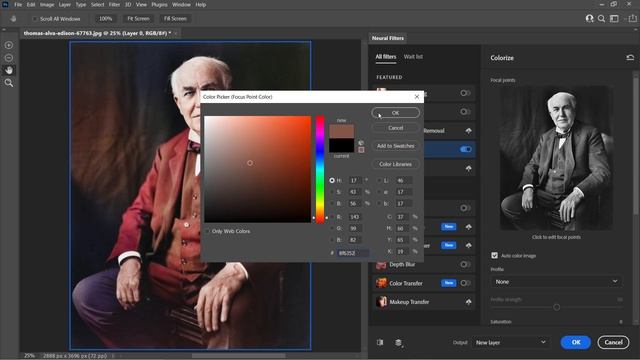Image resolution: width=640 pixels, height=360 pixels.
Task: Toggle the first featured filter switch
Action: (x=465, y=93)
